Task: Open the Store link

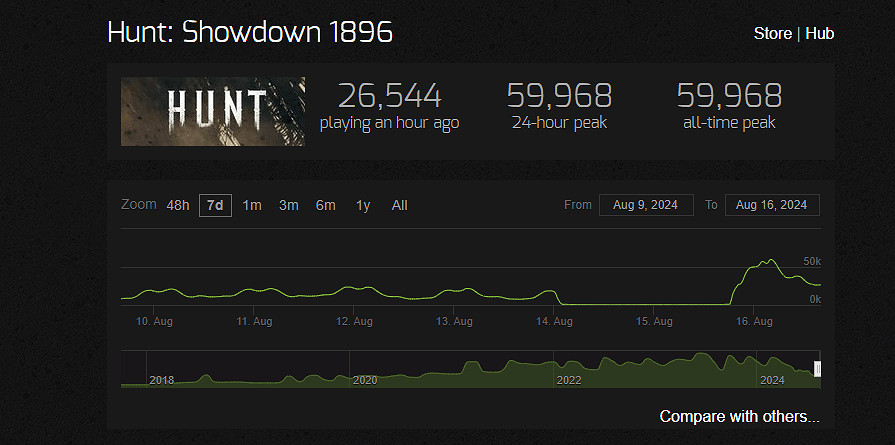Action: pyautogui.click(x=773, y=34)
